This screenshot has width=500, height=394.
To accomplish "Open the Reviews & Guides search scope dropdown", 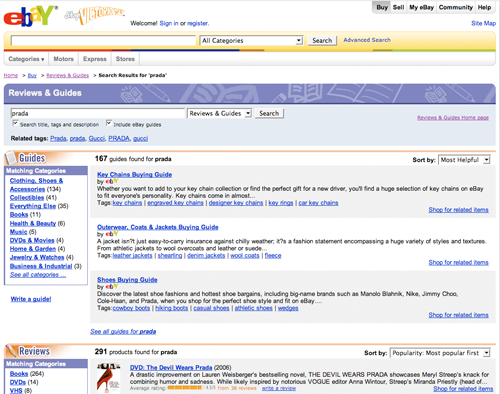I will [220, 113].
